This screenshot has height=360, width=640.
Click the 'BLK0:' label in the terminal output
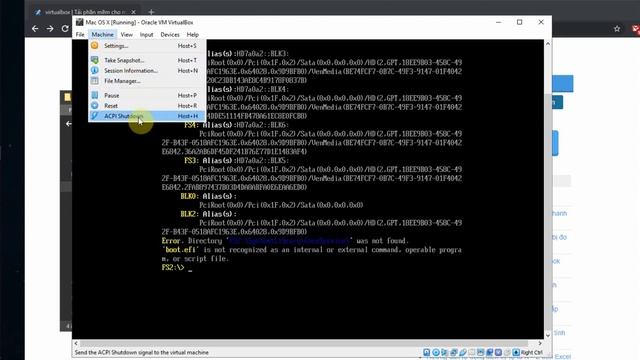point(190,196)
